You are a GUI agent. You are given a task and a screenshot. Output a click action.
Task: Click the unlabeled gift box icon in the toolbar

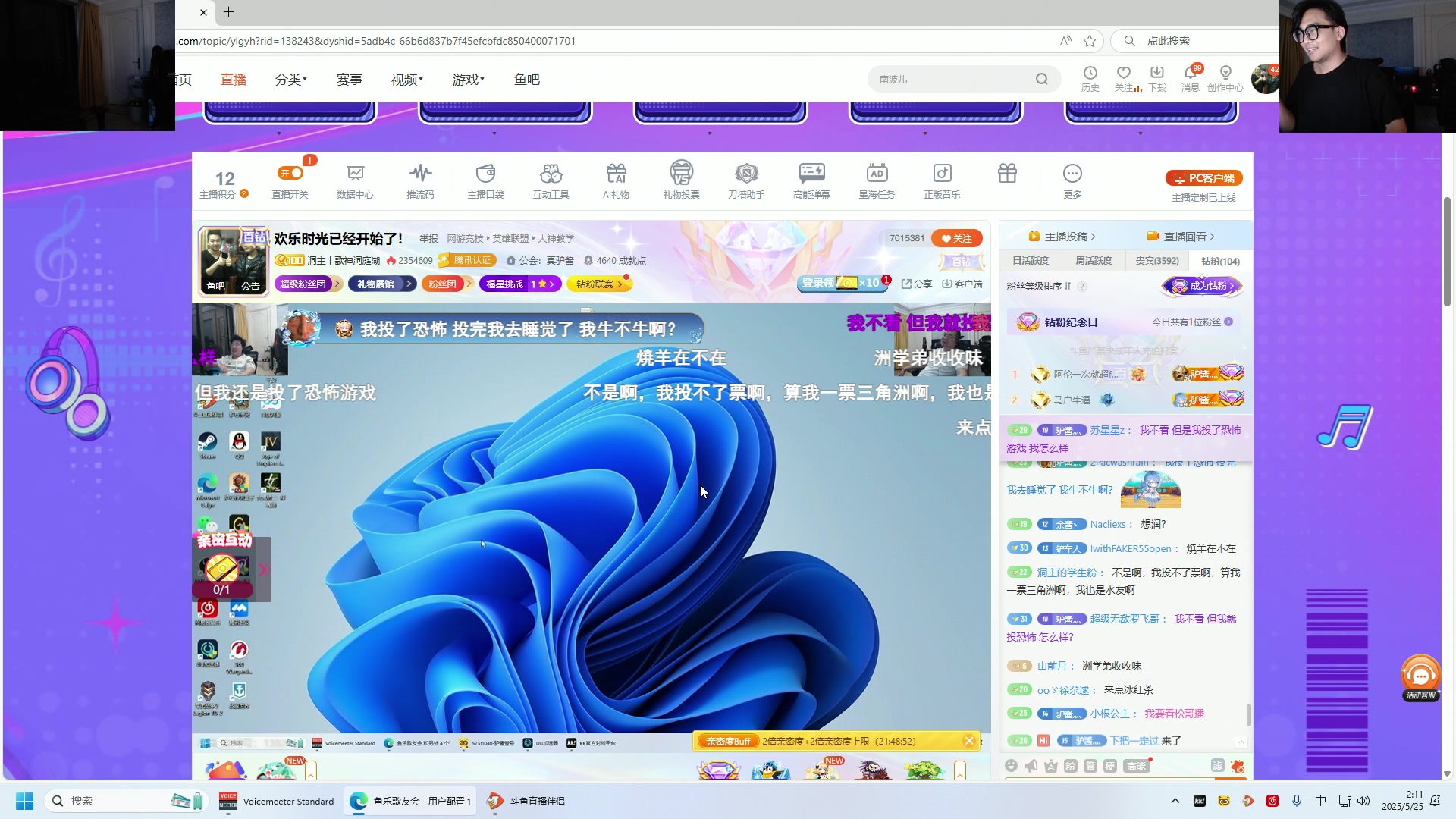[x=1007, y=174]
